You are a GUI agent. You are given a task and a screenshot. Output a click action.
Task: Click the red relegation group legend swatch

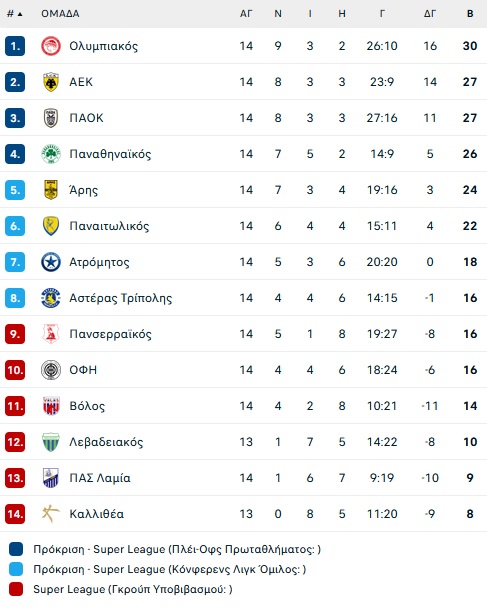[x=16, y=589]
